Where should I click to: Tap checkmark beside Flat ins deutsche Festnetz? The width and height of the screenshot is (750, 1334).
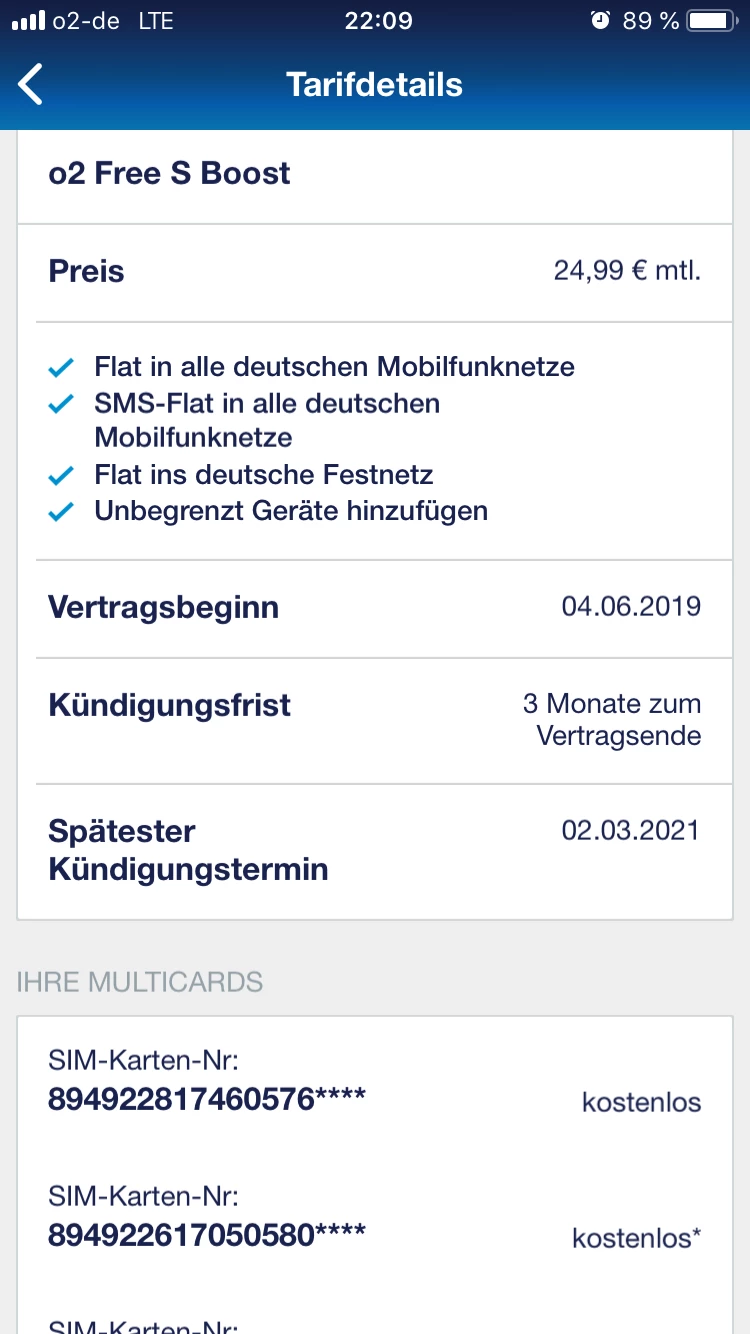[x=62, y=475]
